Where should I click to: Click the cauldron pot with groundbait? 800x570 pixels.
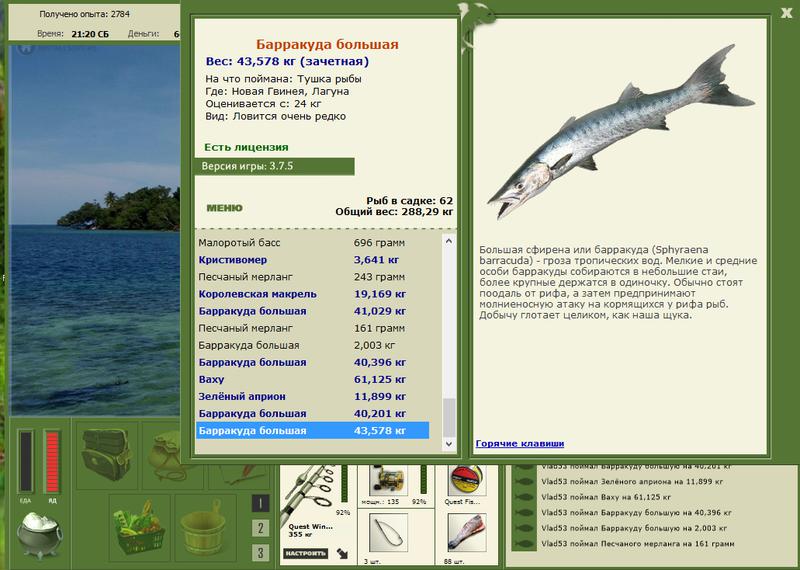(x=39, y=534)
